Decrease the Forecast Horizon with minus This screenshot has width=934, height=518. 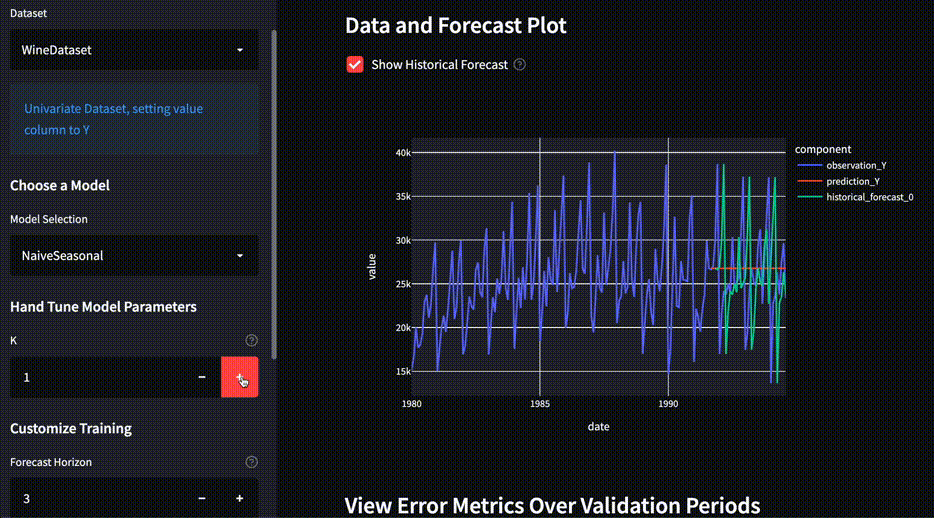pyautogui.click(x=202, y=498)
